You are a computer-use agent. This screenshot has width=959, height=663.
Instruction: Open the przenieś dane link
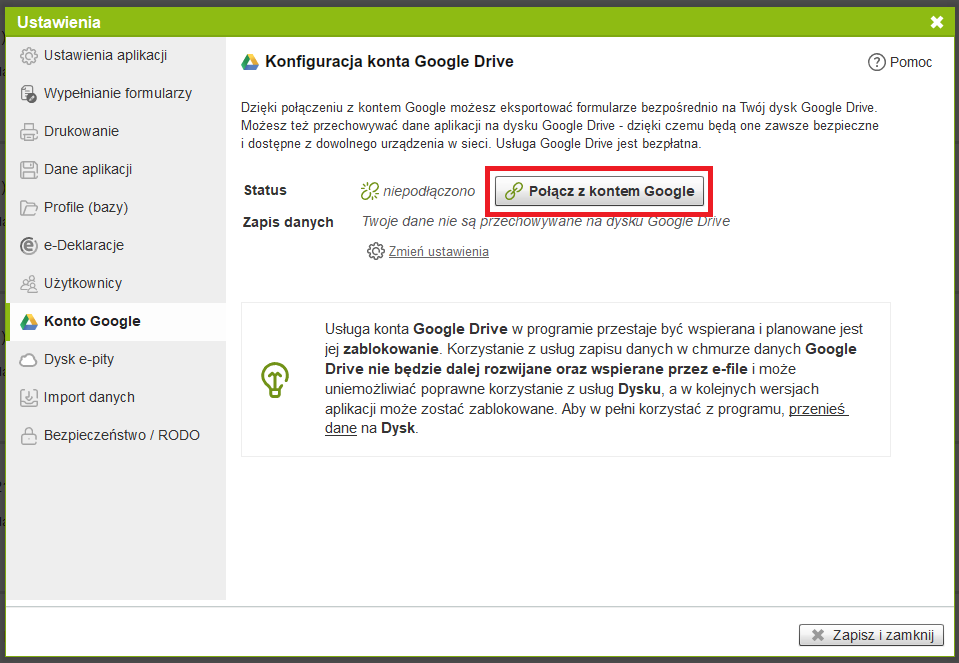pos(818,410)
